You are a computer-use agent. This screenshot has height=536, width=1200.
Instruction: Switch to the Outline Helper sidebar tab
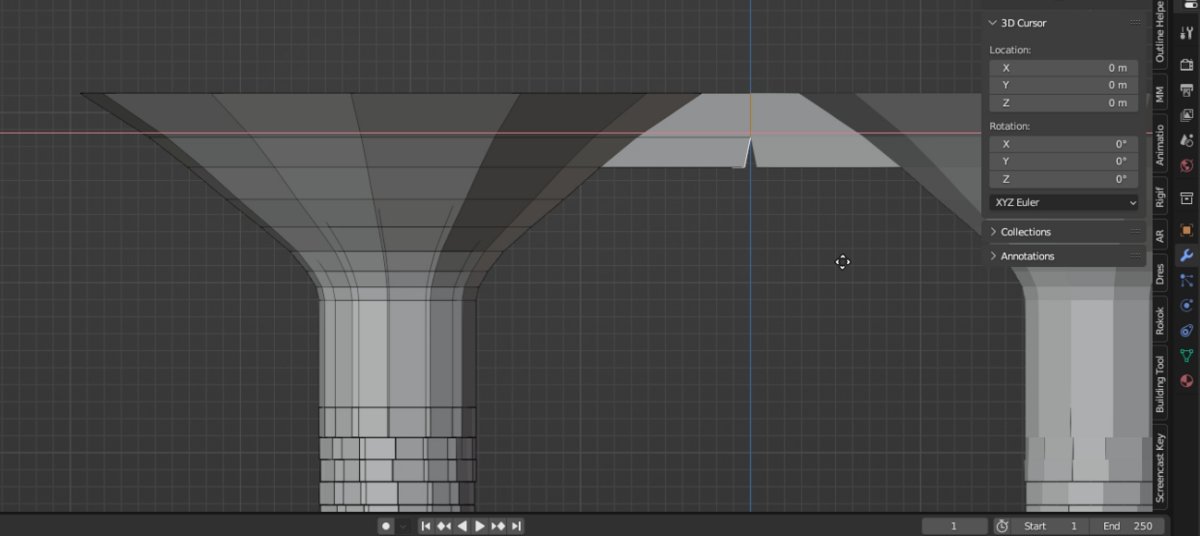(1160, 32)
